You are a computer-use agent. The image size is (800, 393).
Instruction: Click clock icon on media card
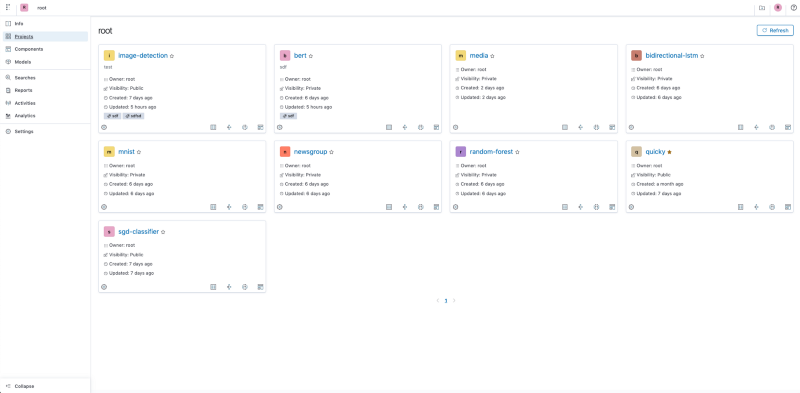(596, 127)
